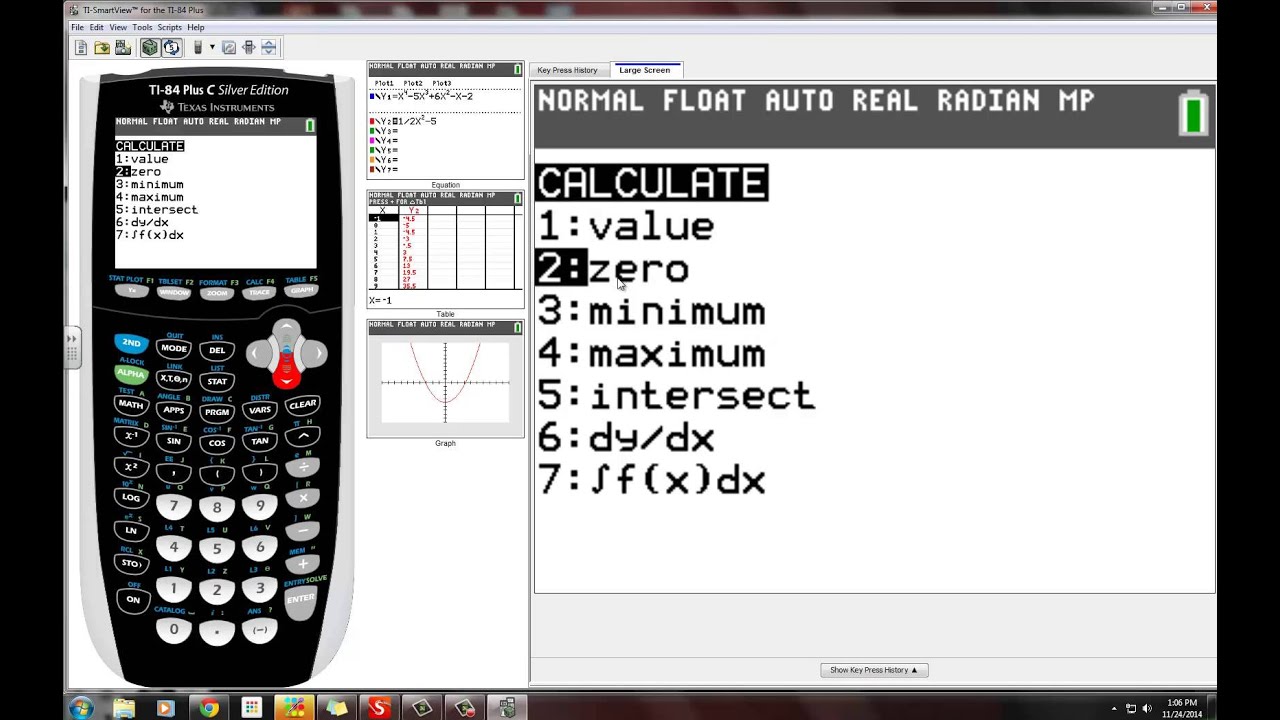Open the Edit menu
This screenshot has height=720, width=1280.
tap(96, 27)
